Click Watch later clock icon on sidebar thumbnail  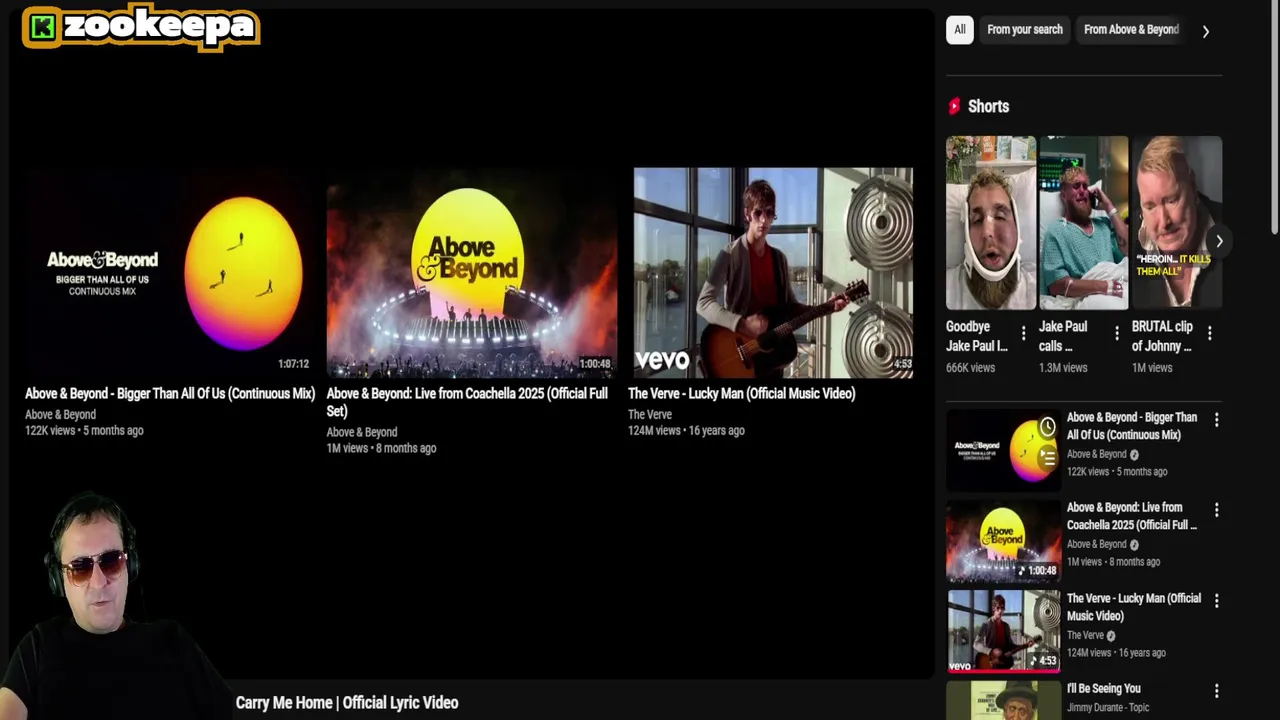coord(1047,428)
